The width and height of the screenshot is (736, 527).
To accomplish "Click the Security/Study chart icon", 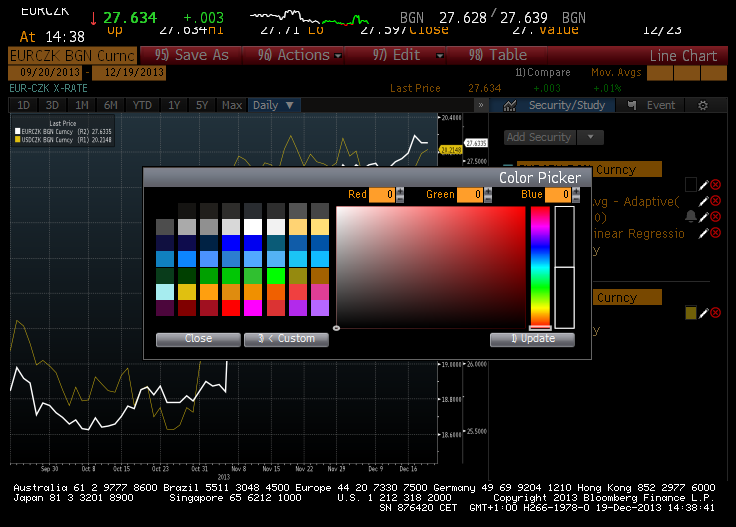I will tap(510, 106).
